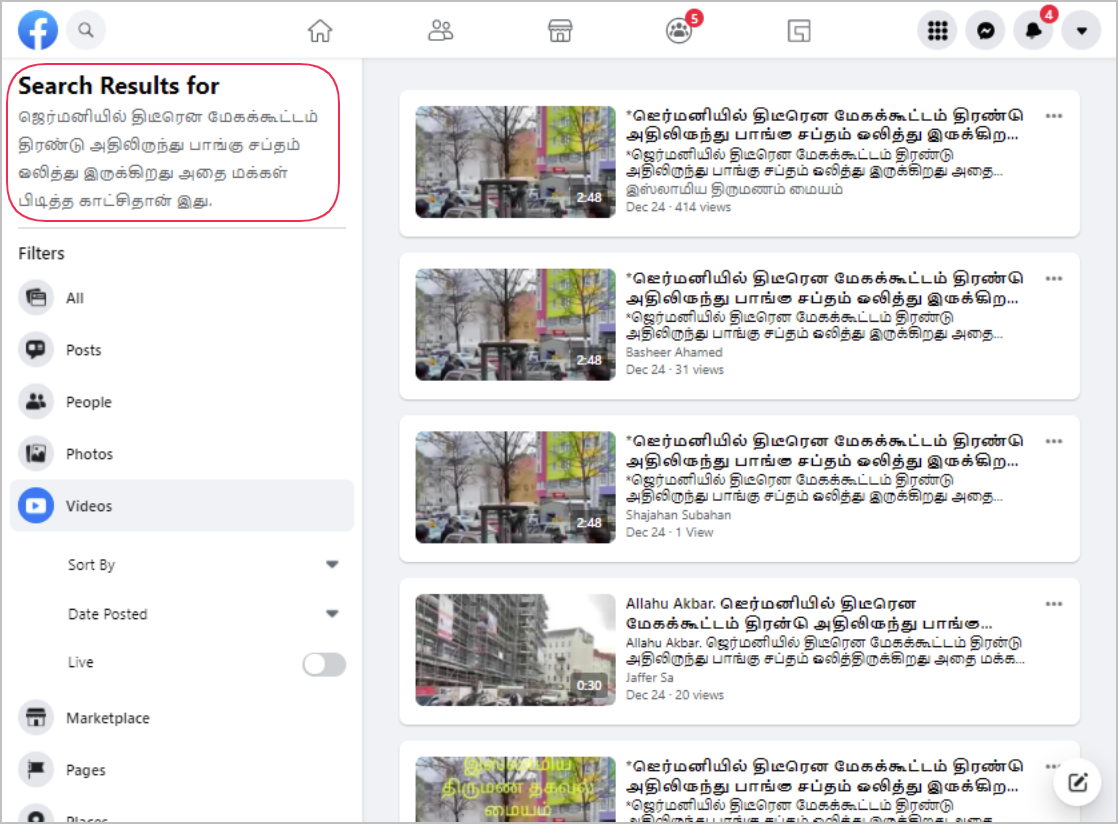This screenshot has height=824, width=1118.
Task: Open options for Jaffer Sa's video
Action: (1054, 603)
